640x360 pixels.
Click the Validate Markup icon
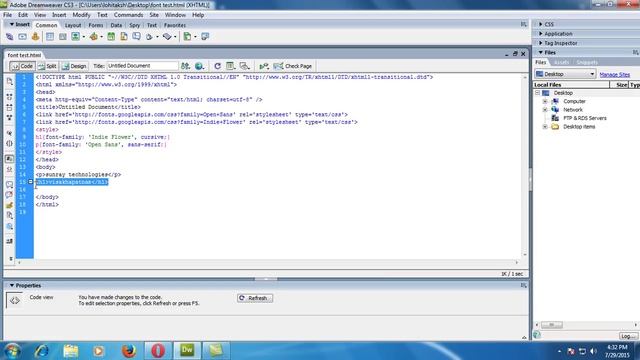(264, 66)
